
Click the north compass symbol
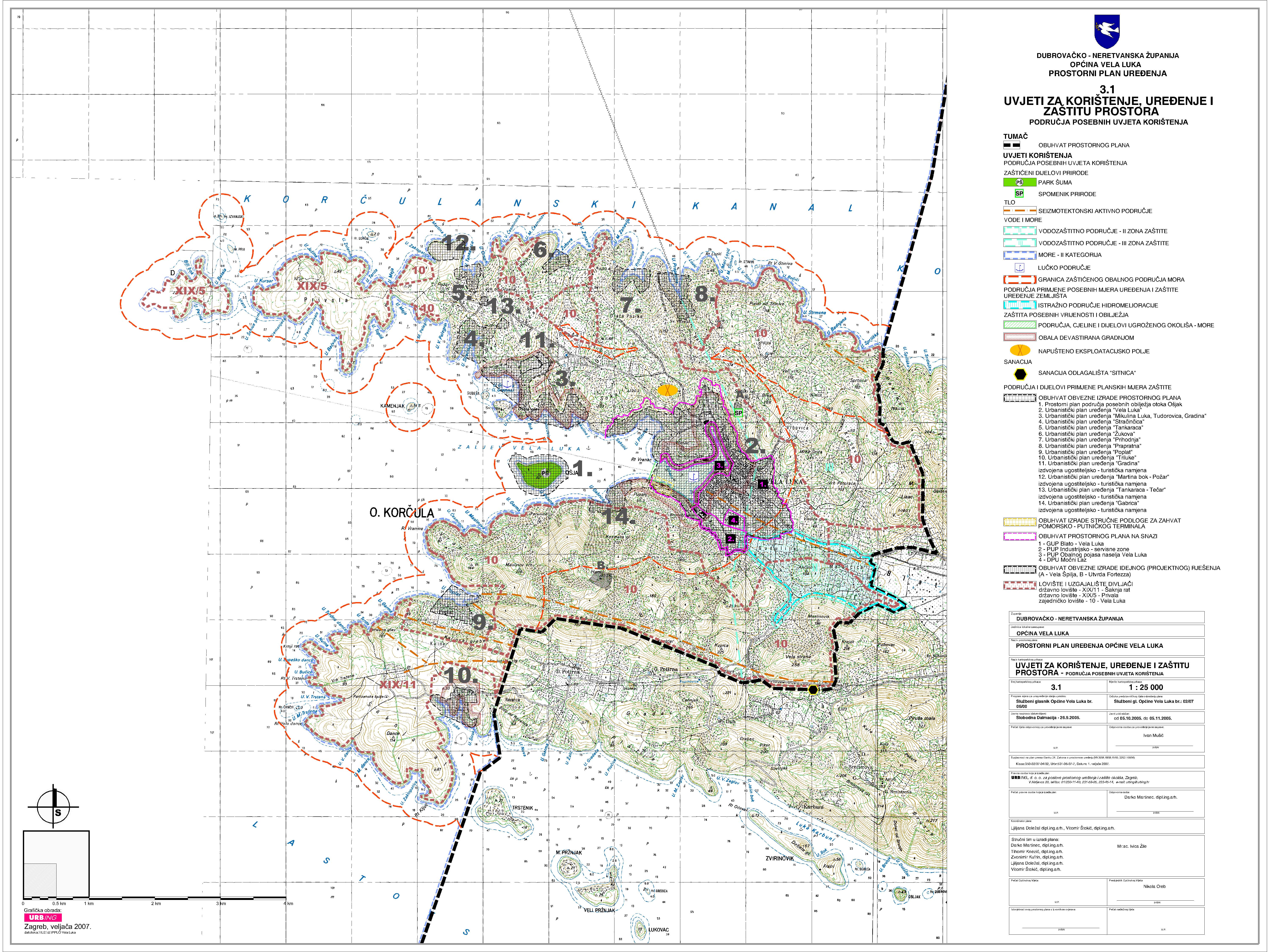click(x=53, y=807)
